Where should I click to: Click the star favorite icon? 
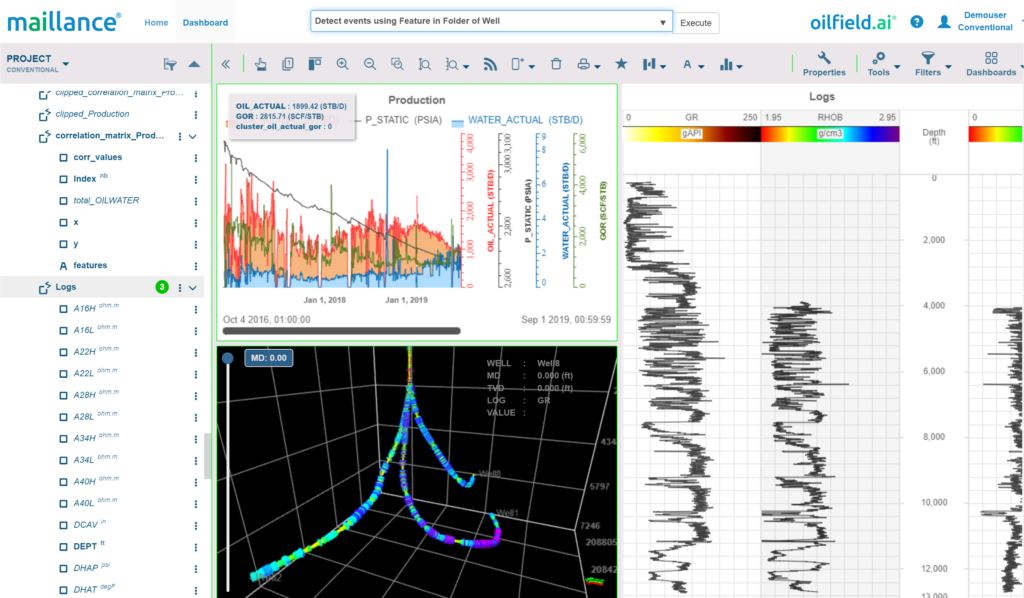point(621,63)
